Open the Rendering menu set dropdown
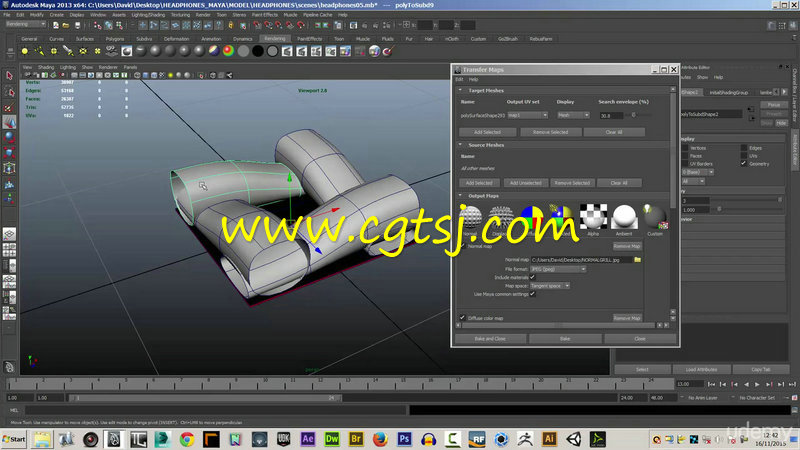The width and height of the screenshot is (800, 450). [x=26, y=24]
